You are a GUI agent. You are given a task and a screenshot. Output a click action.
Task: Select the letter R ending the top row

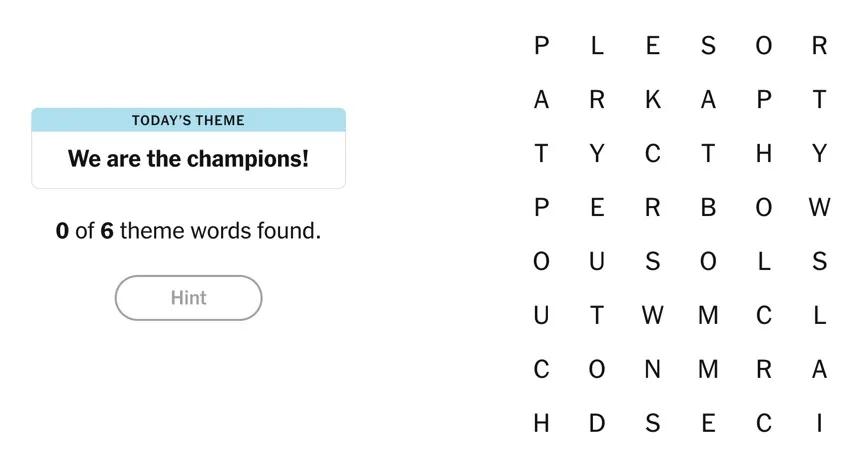tap(819, 46)
